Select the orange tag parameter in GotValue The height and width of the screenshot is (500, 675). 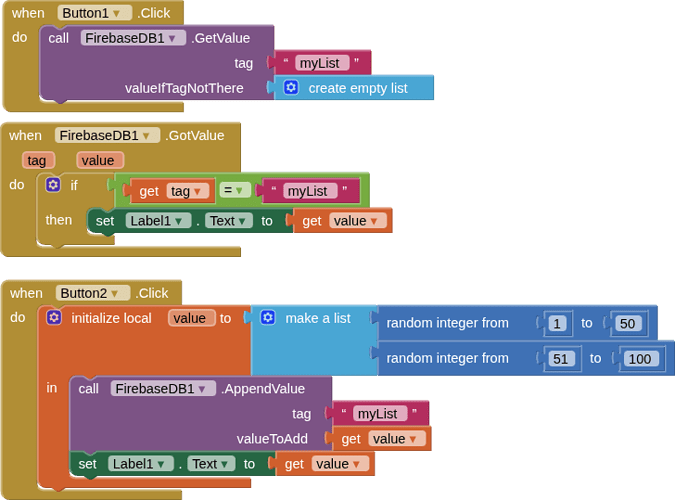click(x=38, y=161)
